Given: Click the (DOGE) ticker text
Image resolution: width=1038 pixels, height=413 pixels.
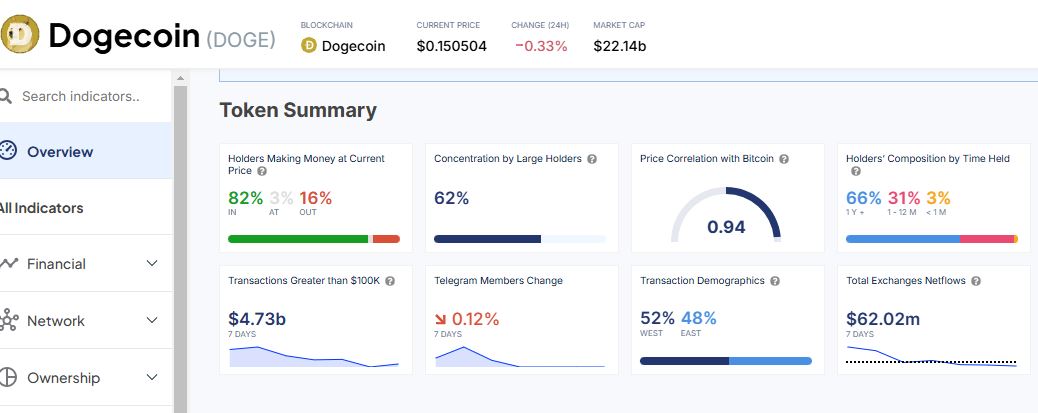Looking at the screenshot, I should click(x=241, y=40).
